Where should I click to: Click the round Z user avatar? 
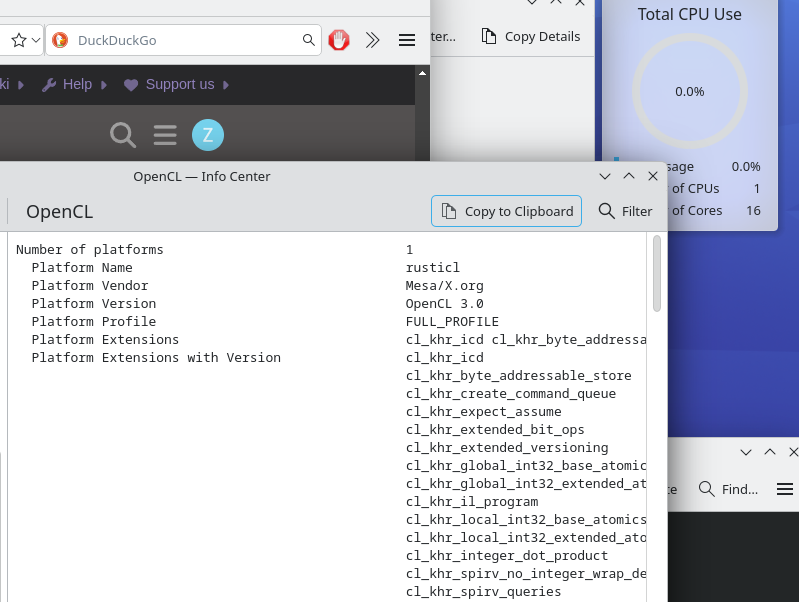coord(207,135)
